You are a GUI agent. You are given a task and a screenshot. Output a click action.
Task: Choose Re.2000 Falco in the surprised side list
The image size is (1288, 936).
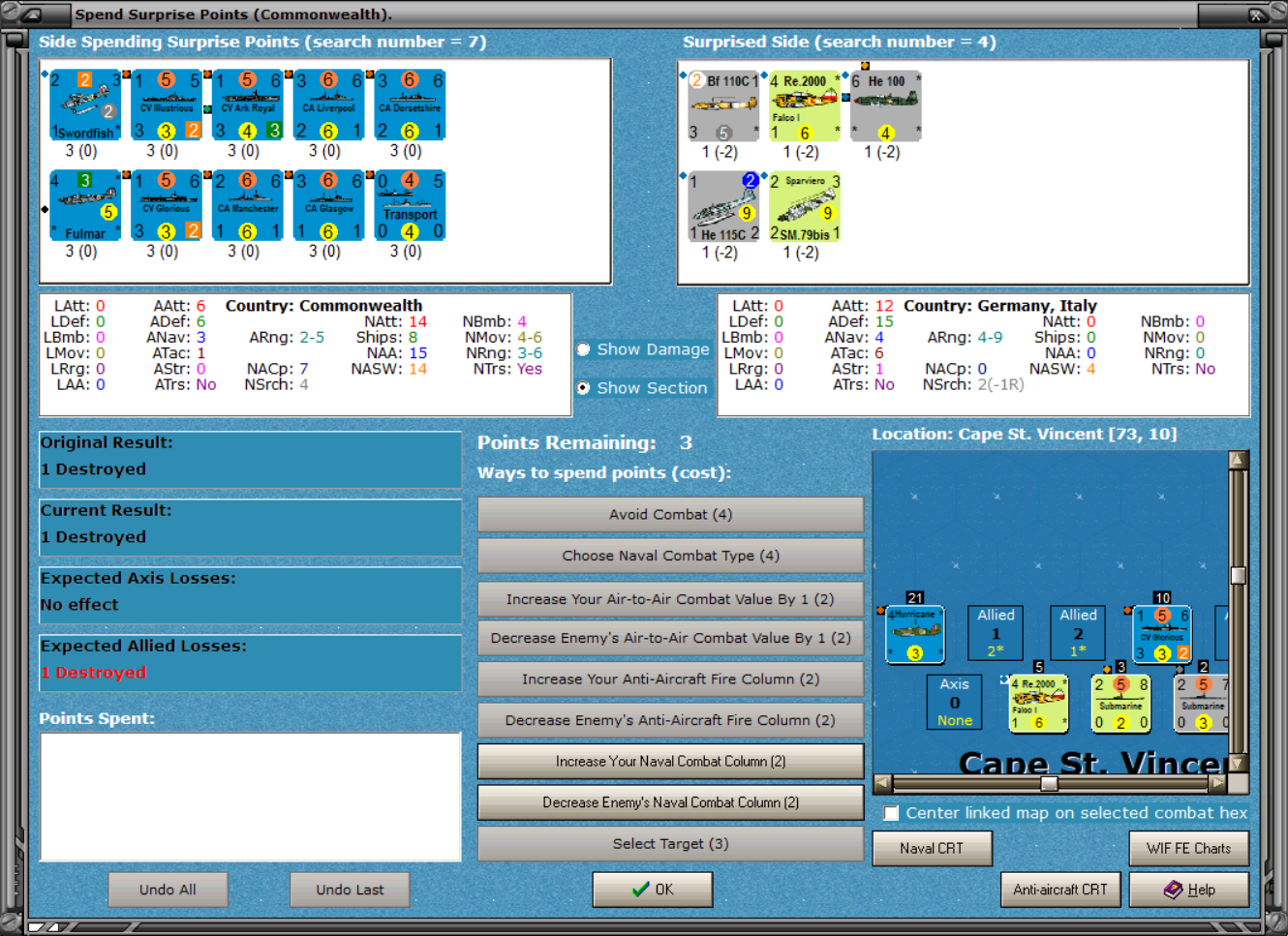pyautogui.click(x=805, y=106)
